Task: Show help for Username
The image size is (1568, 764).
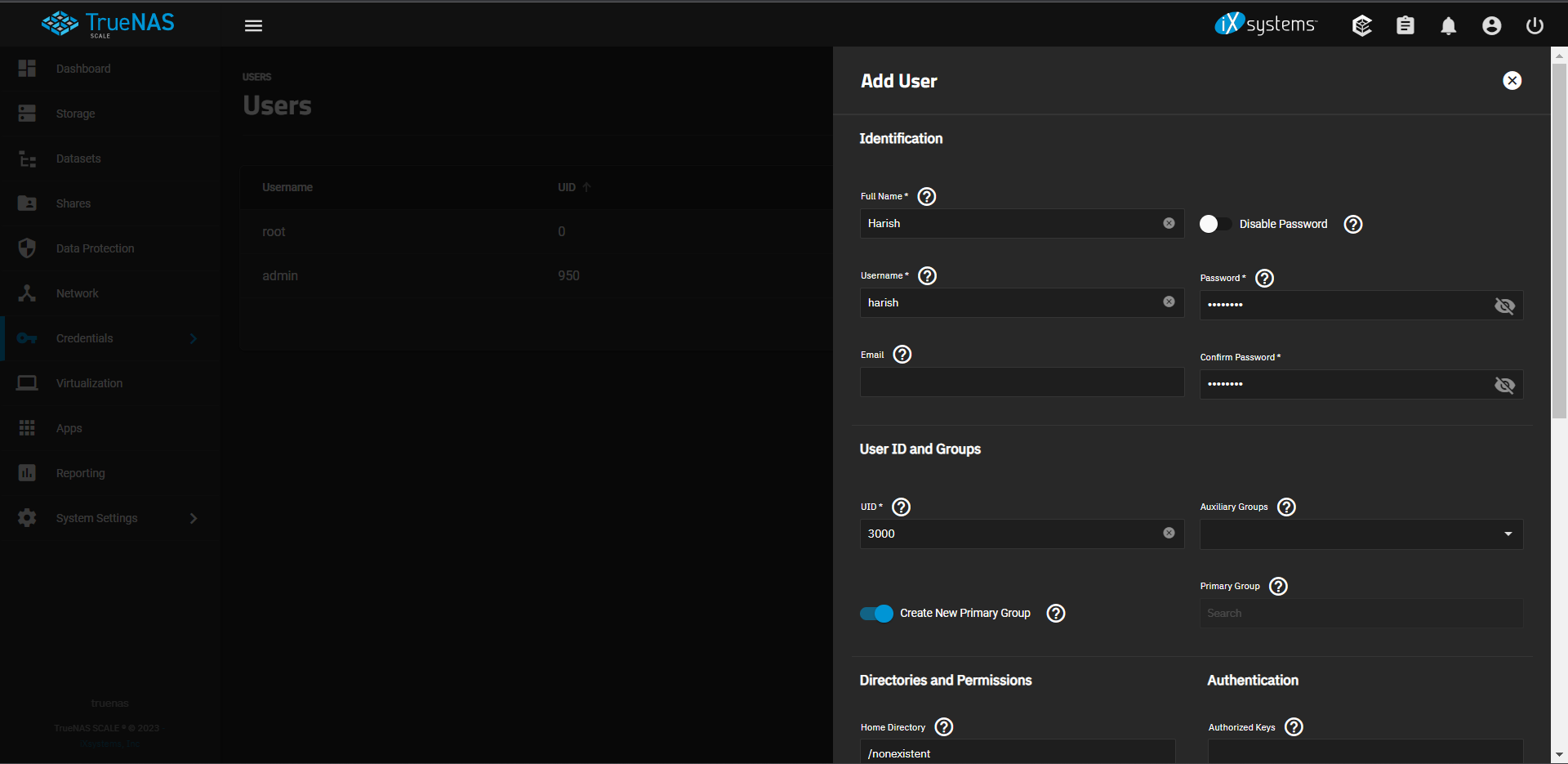Action: (928, 275)
